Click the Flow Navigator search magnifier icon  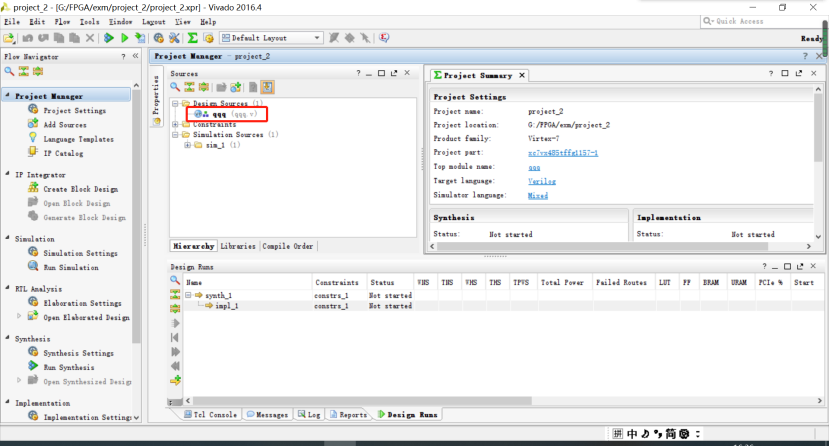(x=9, y=71)
